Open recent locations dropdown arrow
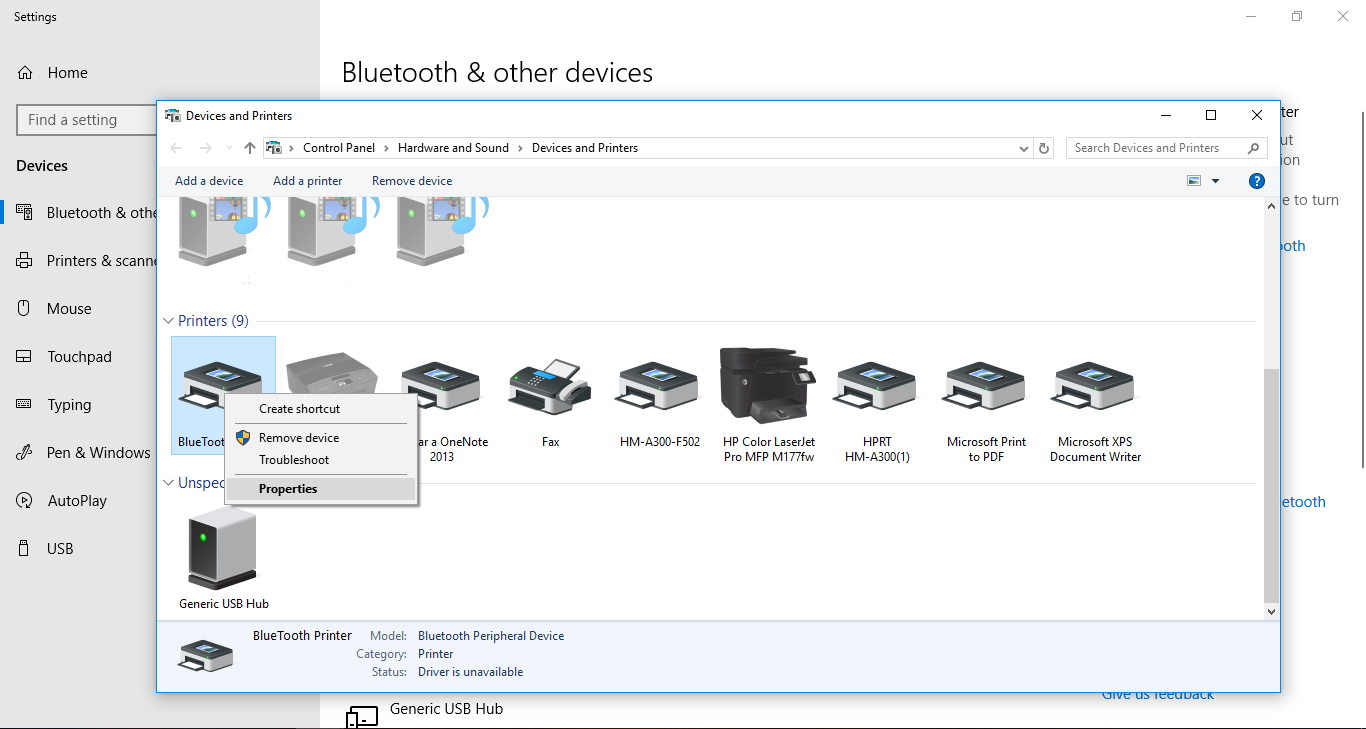Image resolution: width=1366 pixels, height=729 pixels. [230, 148]
